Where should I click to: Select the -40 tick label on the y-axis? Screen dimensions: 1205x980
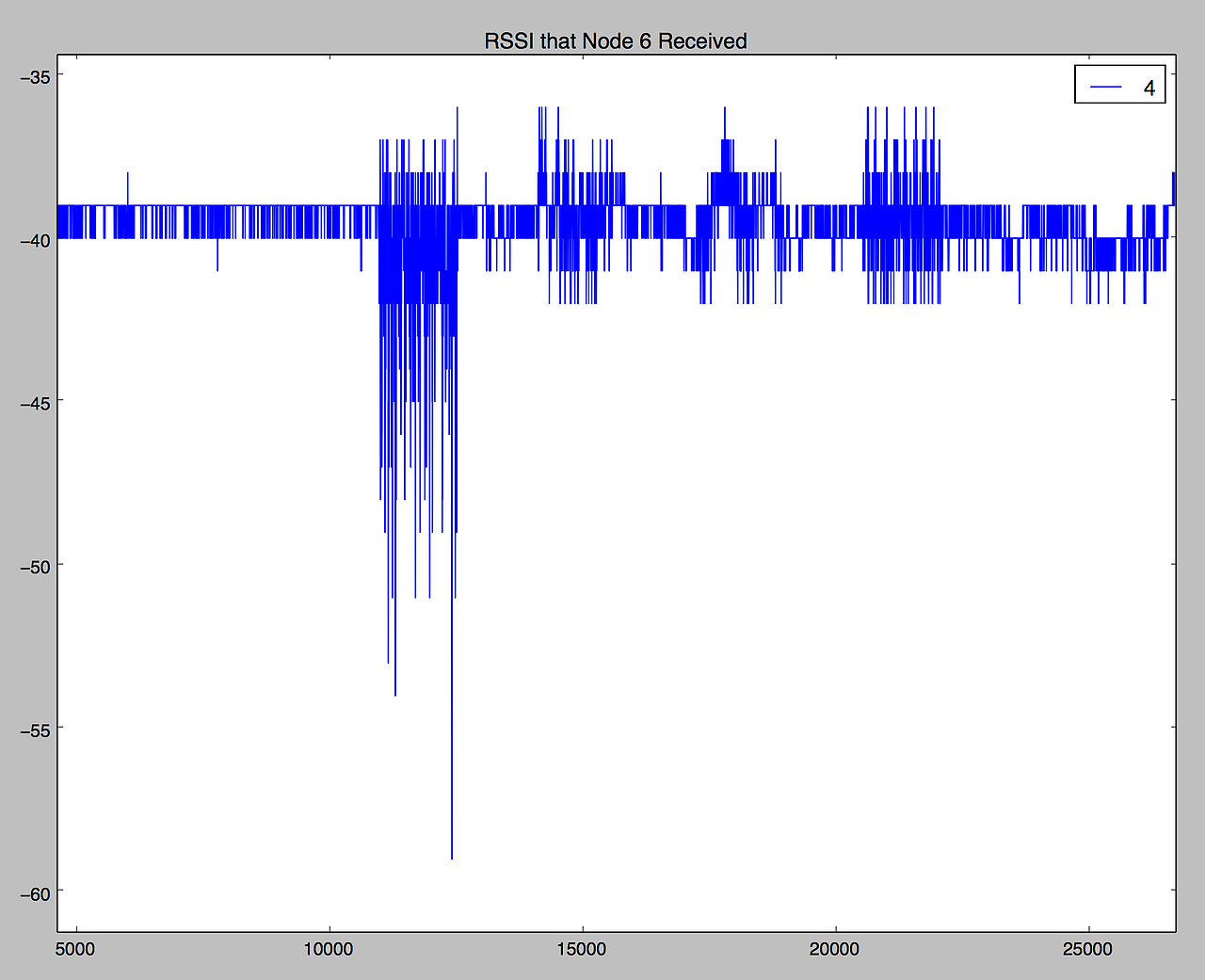click(x=37, y=241)
